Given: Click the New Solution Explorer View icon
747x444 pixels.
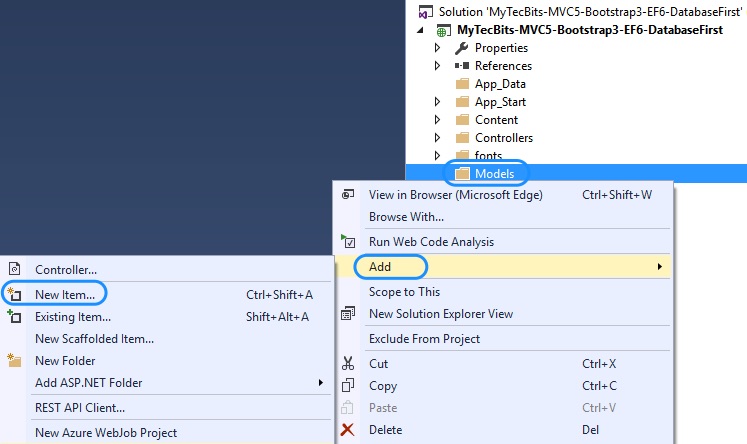Looking at the screenshot, I should coord(348,313).
